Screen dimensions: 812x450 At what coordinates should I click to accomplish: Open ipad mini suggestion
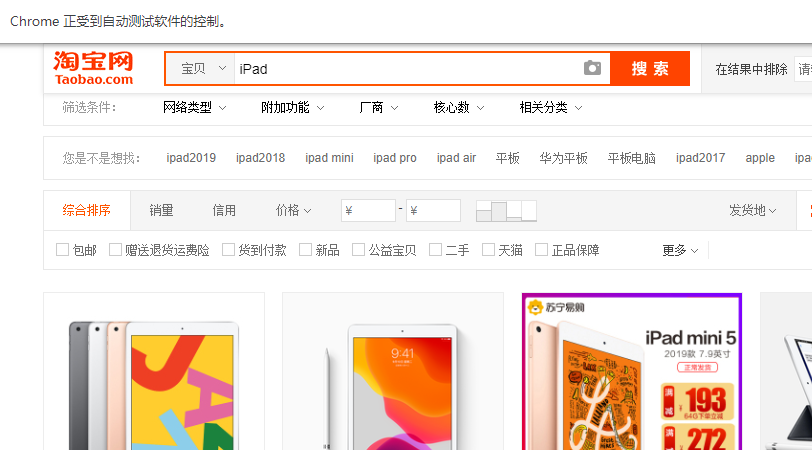click(329, 158)
